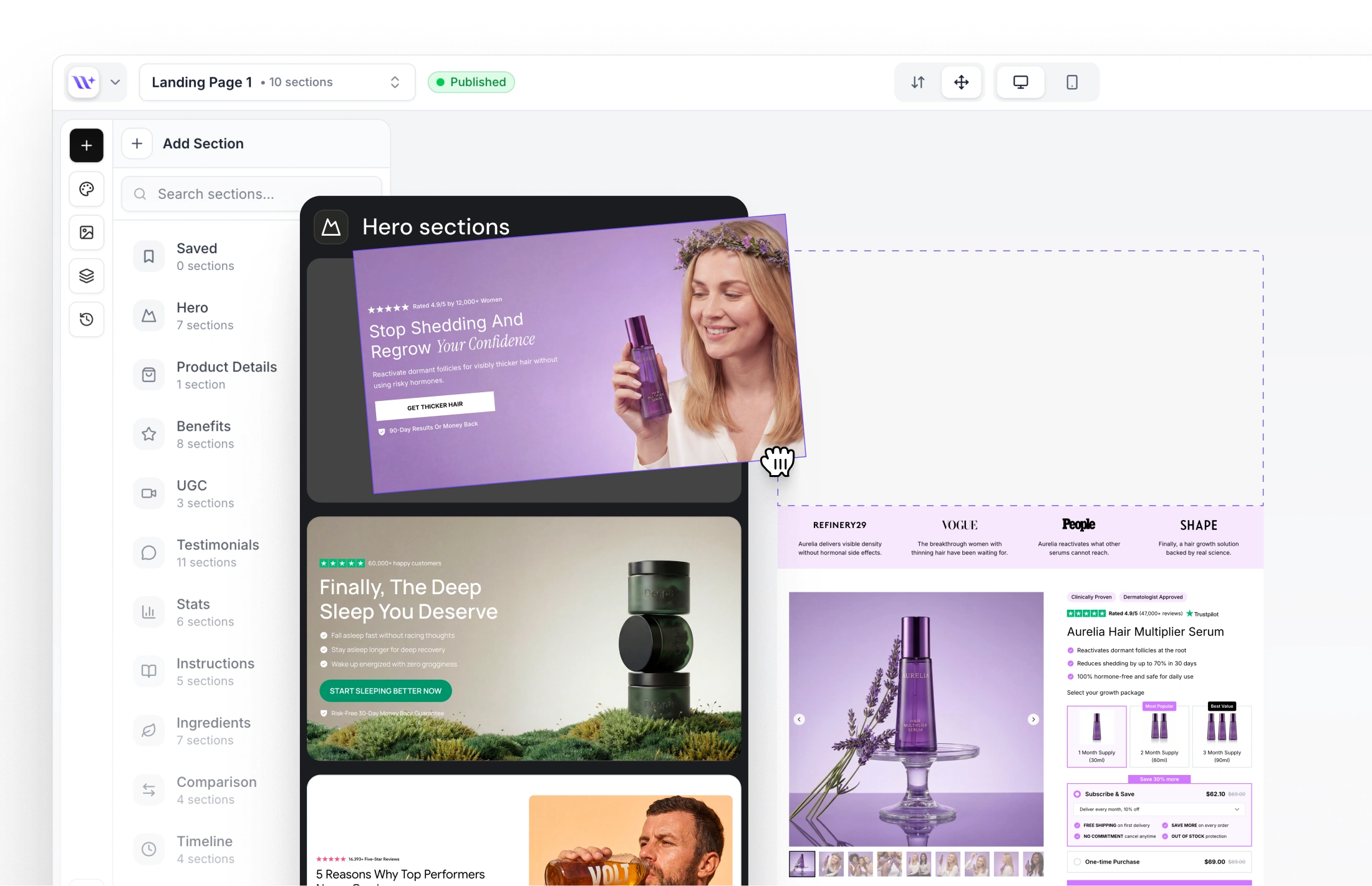
Task: Switch to mobile device preview
Action: click(1071, 82)
